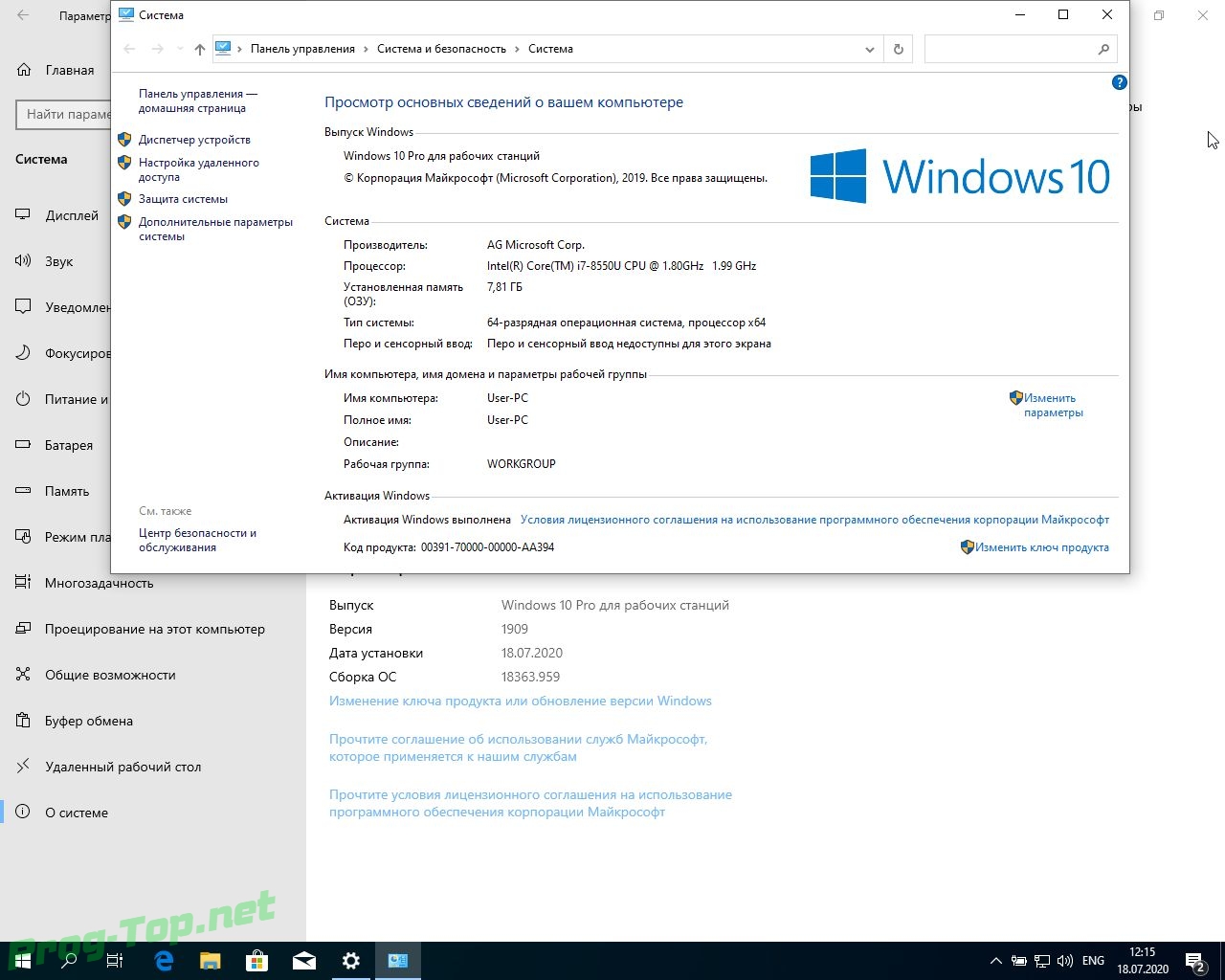Screen dimensions: 1225x980
Task: Click the refresh button in address bar
Action: (898, 49)
